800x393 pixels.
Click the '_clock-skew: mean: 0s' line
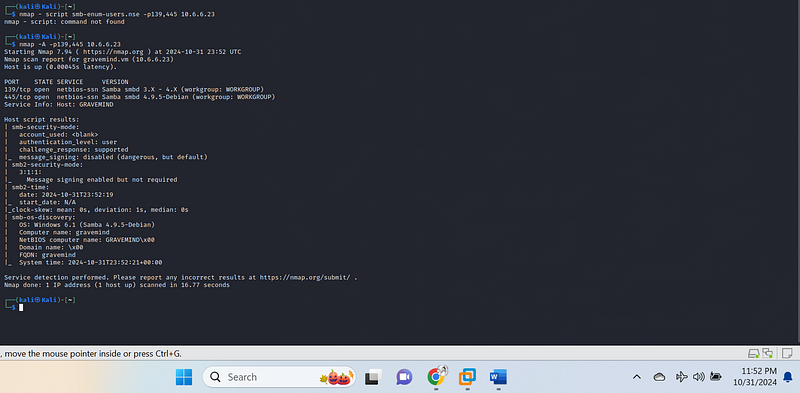[x=98, y=210]
